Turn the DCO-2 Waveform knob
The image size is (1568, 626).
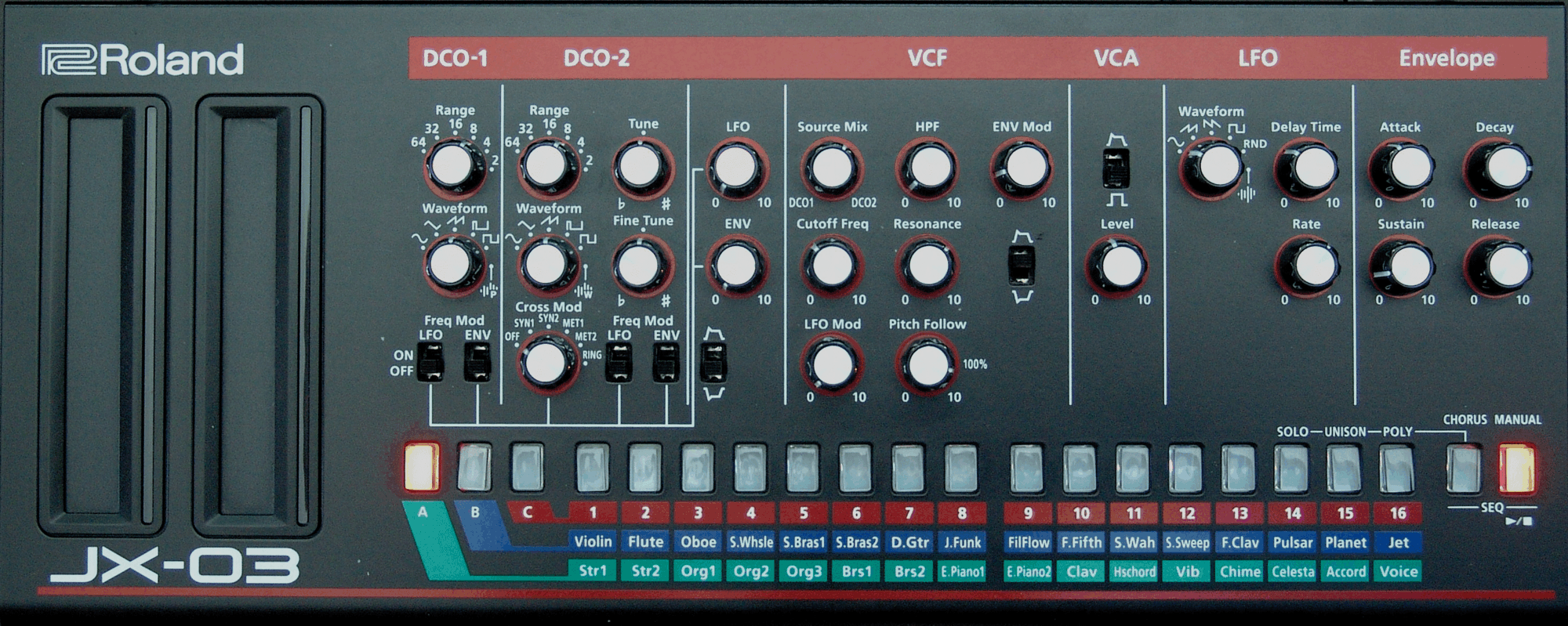[546, 265]
